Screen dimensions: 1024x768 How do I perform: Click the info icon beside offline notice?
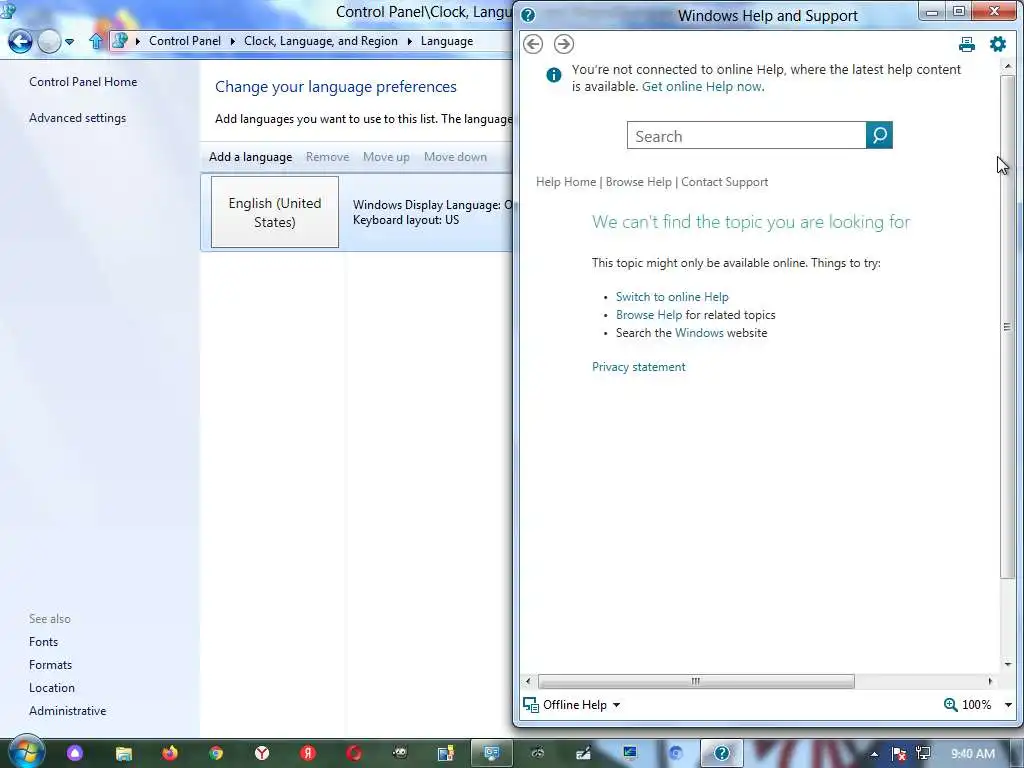click(x=553, y=75)
